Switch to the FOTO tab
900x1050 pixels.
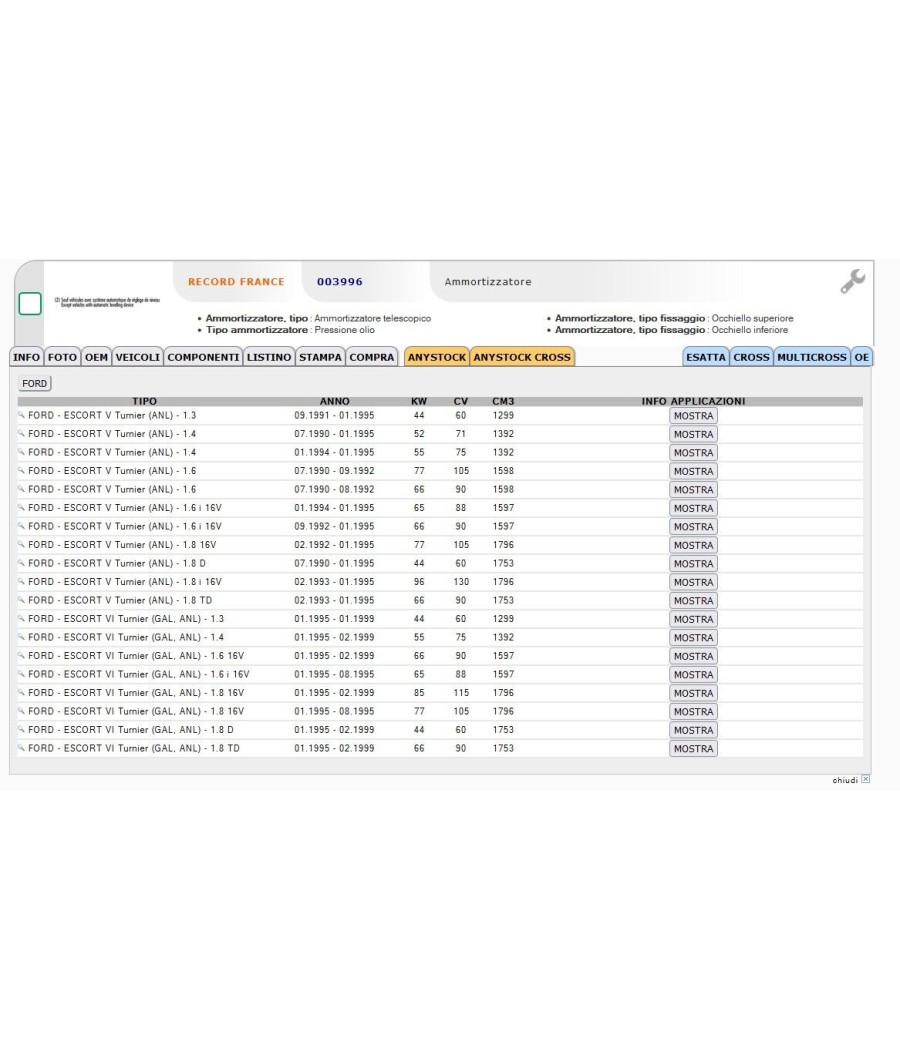(62, 357)
